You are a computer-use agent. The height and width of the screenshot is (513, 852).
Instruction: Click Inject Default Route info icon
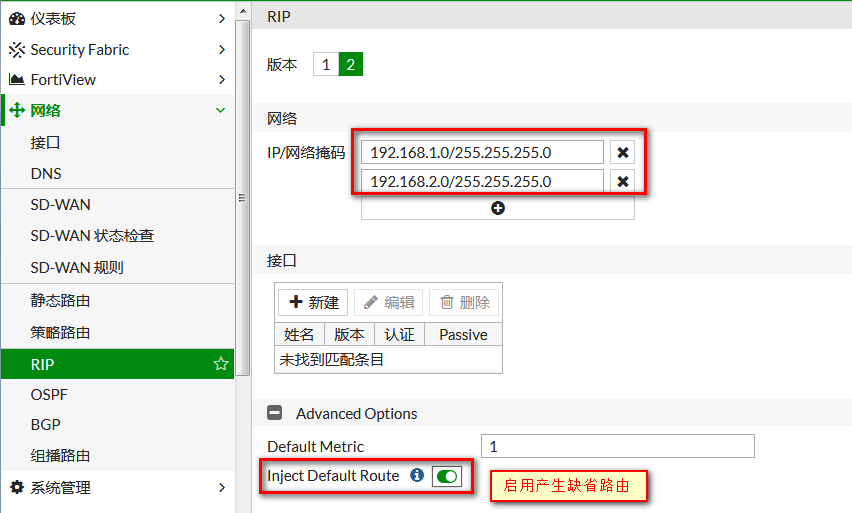(417, 476)
